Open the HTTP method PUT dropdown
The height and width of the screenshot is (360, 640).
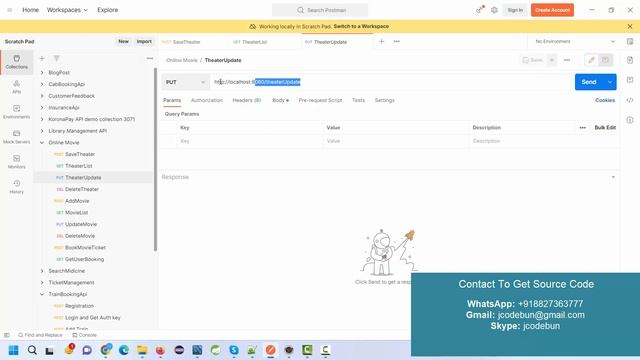(185, 82)
